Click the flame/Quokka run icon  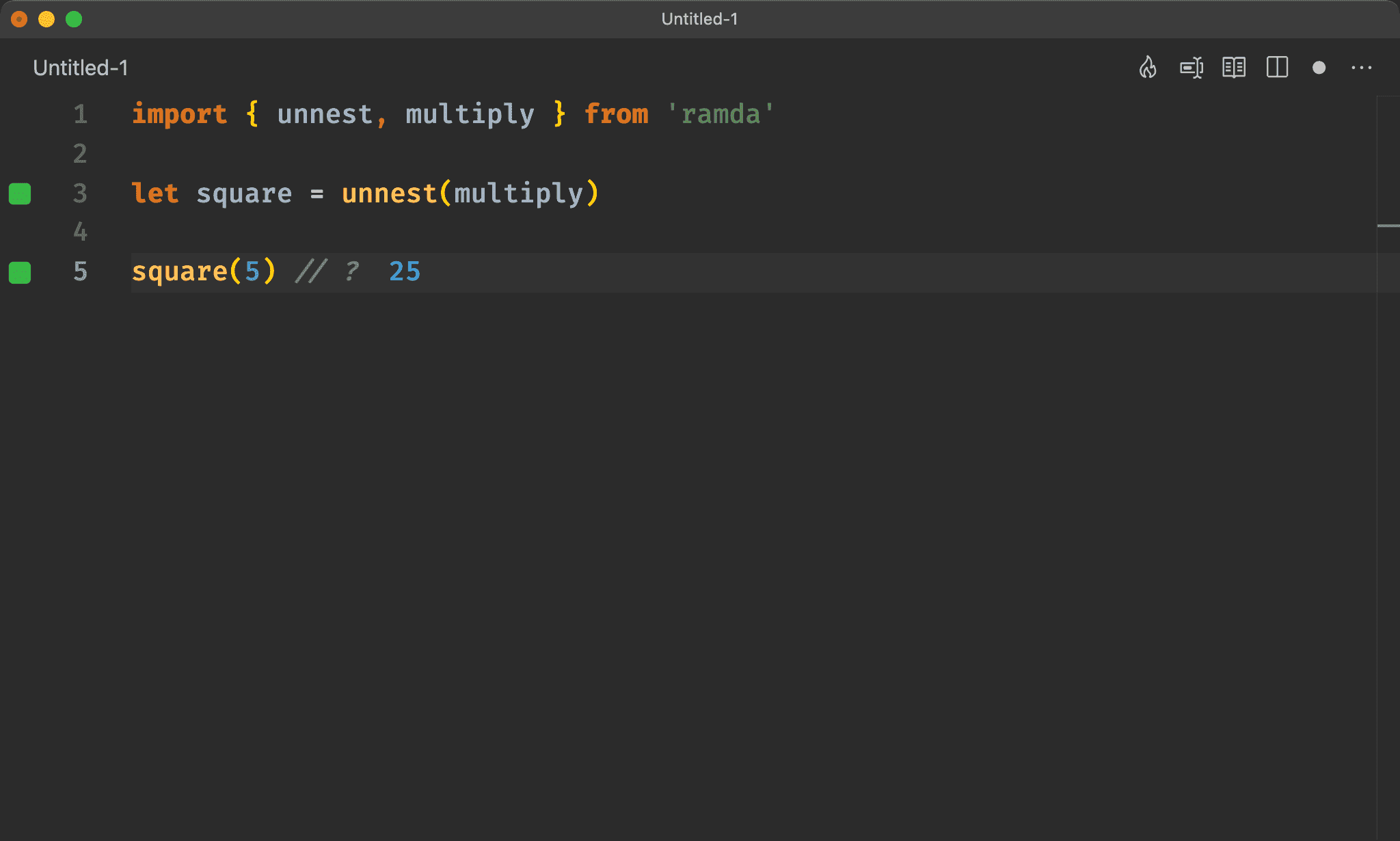pyautogui.click(x=1147, y=68)
